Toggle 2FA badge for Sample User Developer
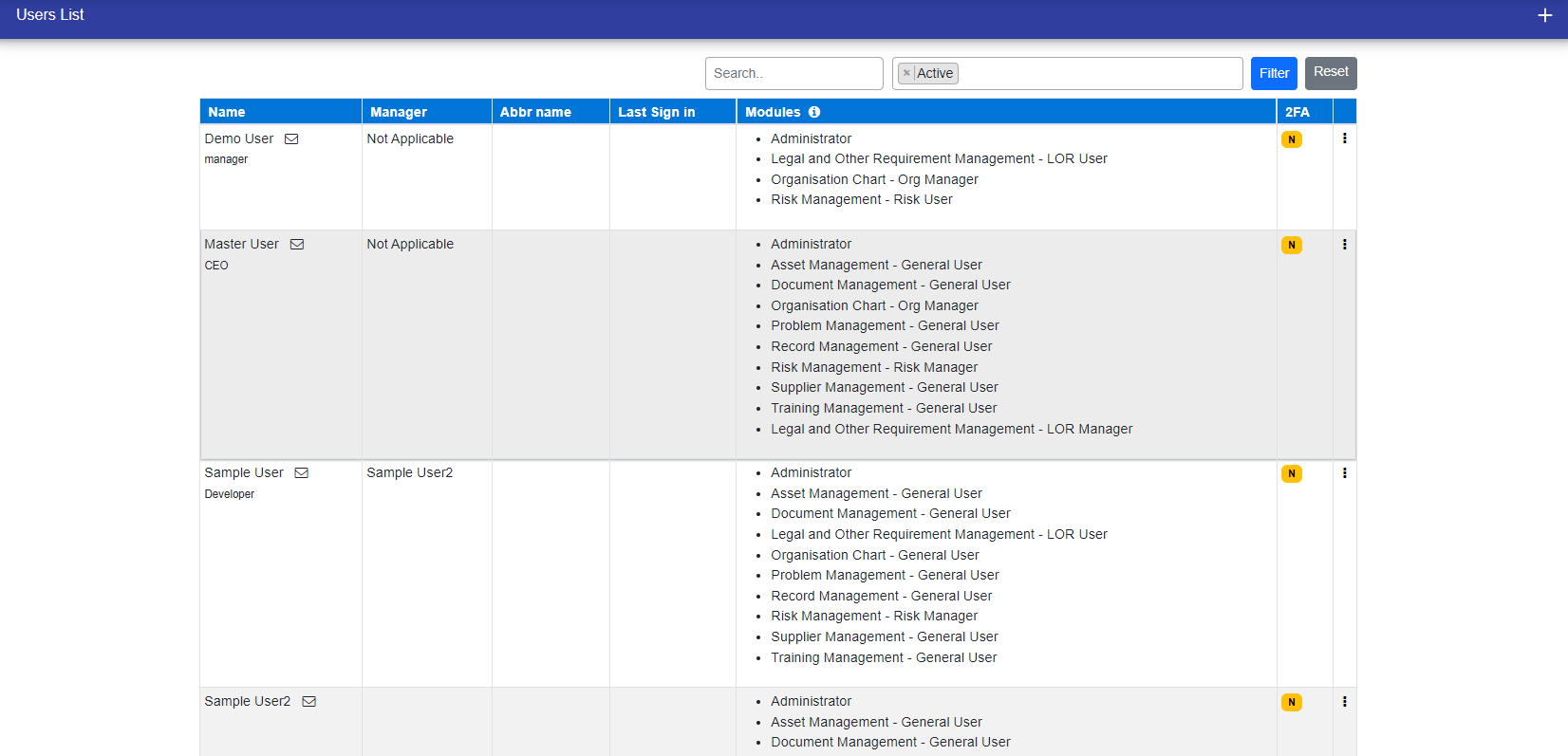 tap(1291, 473)
